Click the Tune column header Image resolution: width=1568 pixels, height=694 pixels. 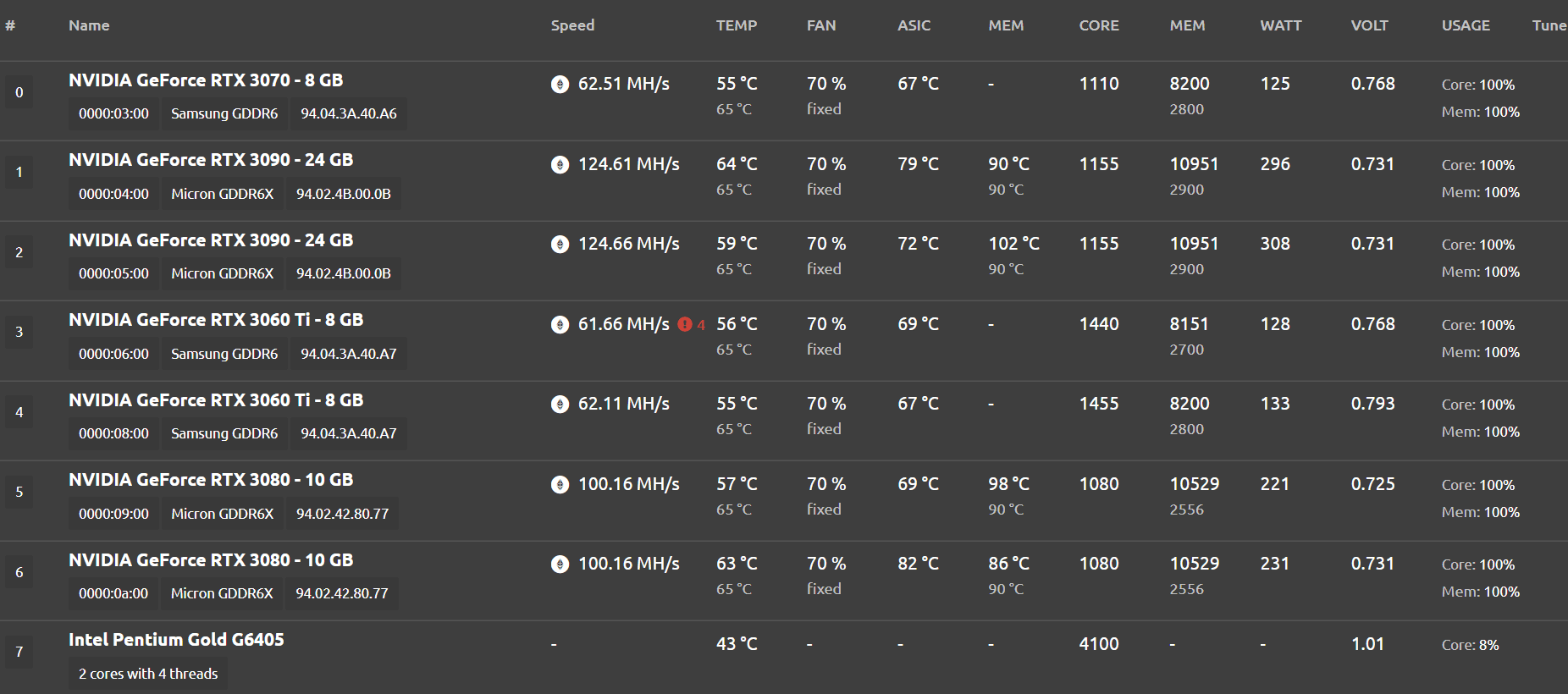point(1549,25)
